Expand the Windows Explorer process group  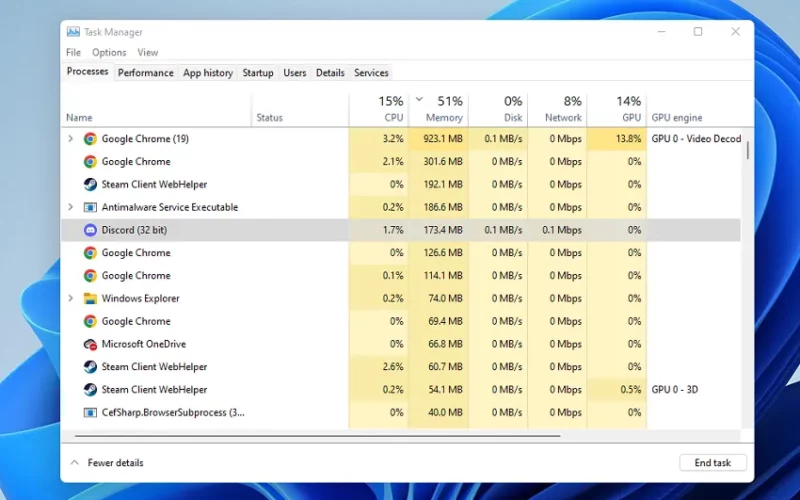tap(71, 298)
